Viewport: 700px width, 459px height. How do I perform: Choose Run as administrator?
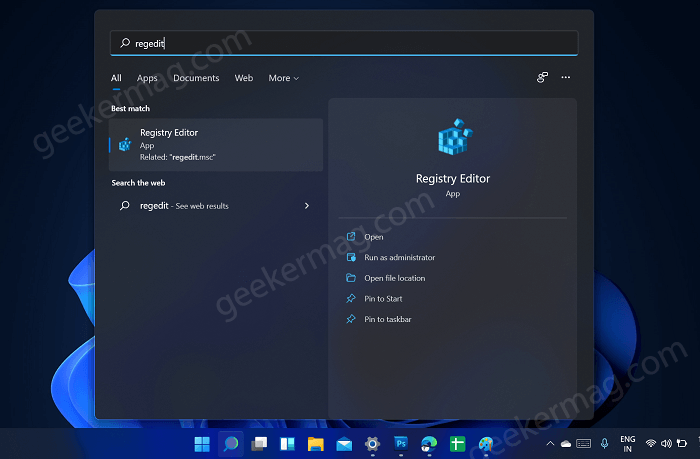(399, 258)
